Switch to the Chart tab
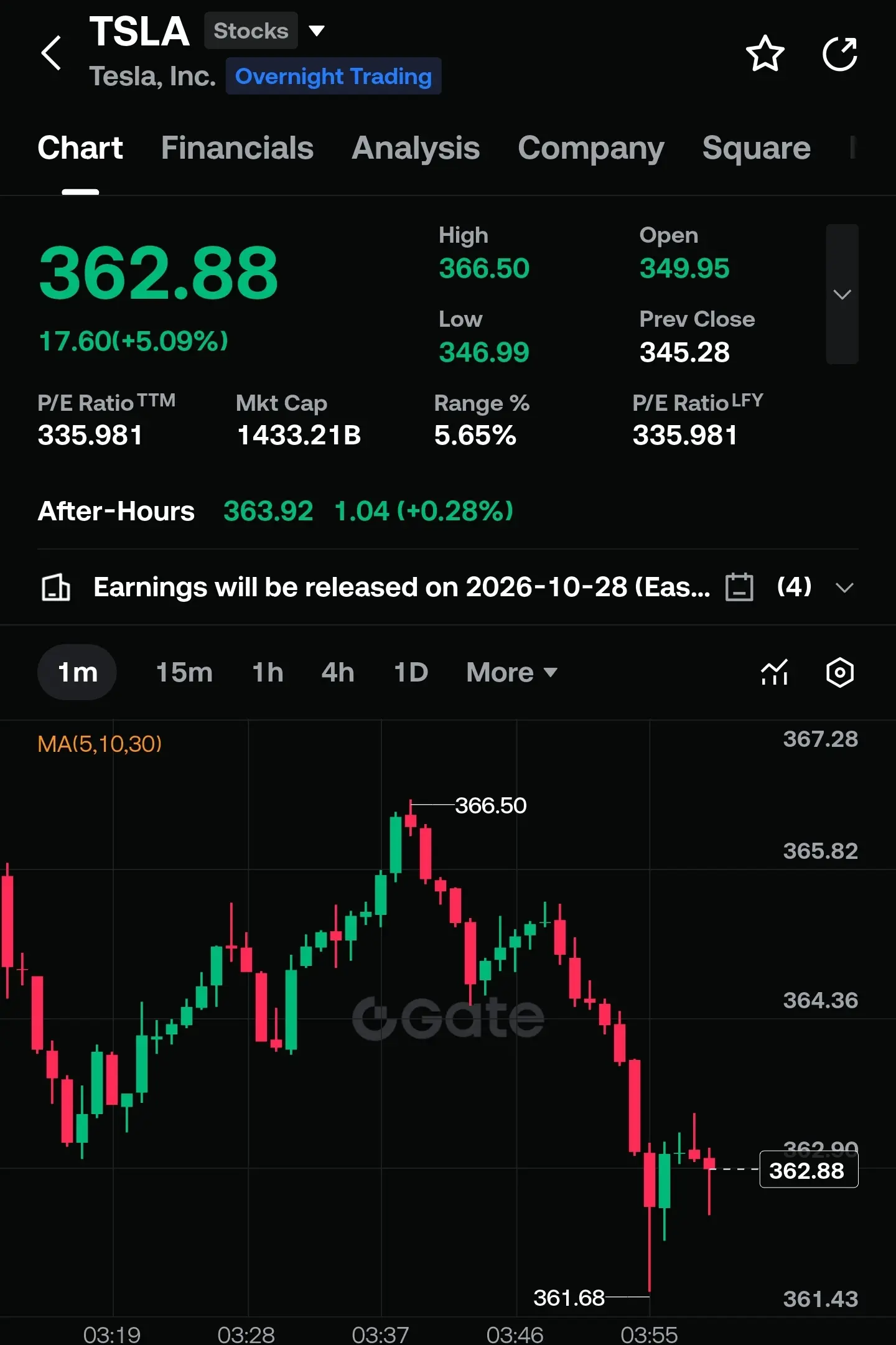Screen dimensions: 896x1345 pos(80,148)
